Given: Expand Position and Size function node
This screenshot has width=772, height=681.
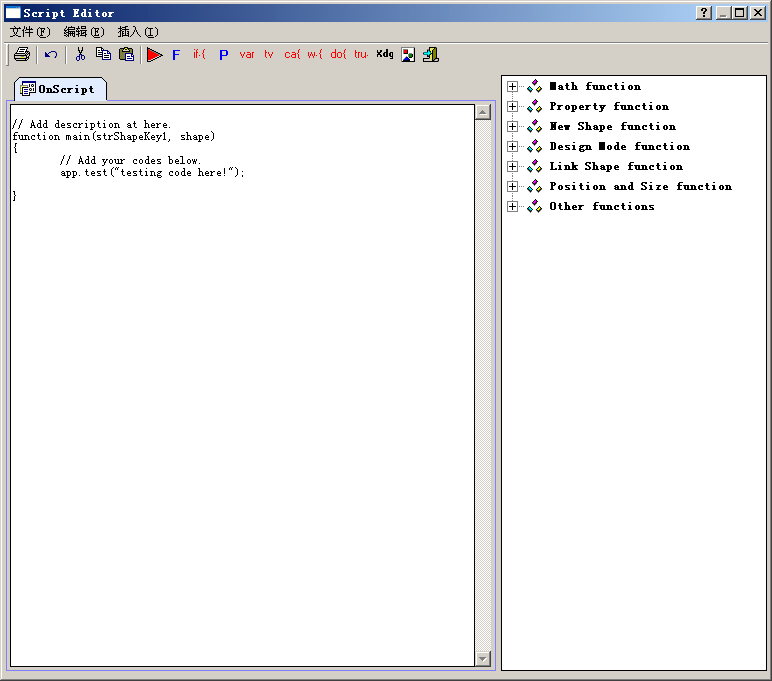Looking at the screenshot, I should coord(512,186).
